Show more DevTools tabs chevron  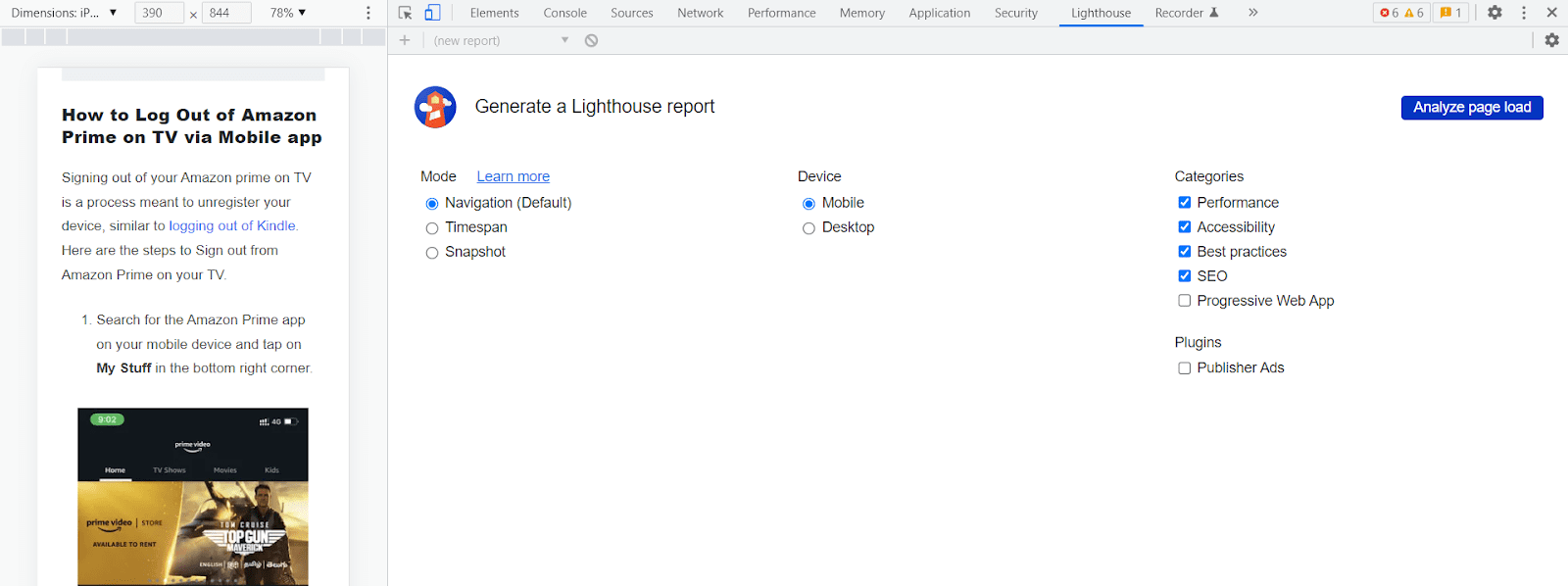pyautogui.click(x=1252, y=13)
